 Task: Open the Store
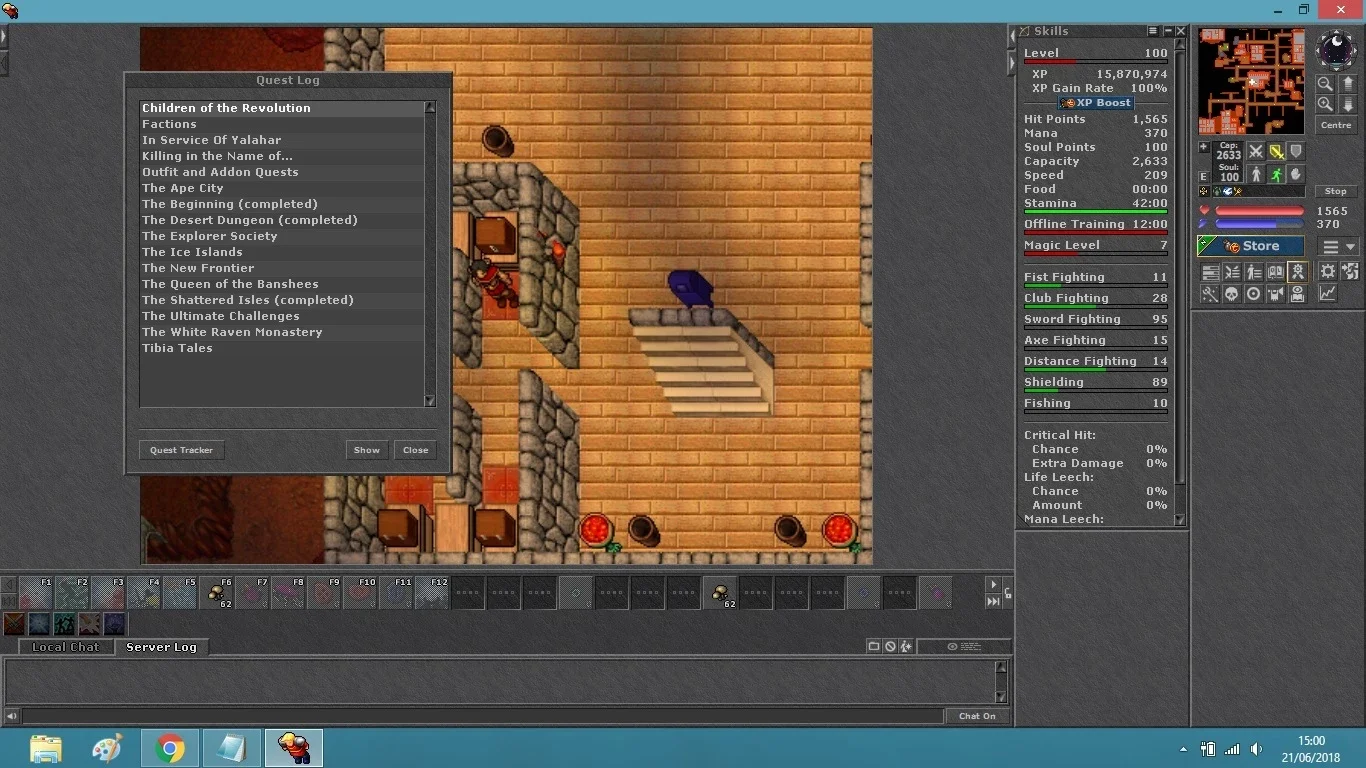[1251, 246]
